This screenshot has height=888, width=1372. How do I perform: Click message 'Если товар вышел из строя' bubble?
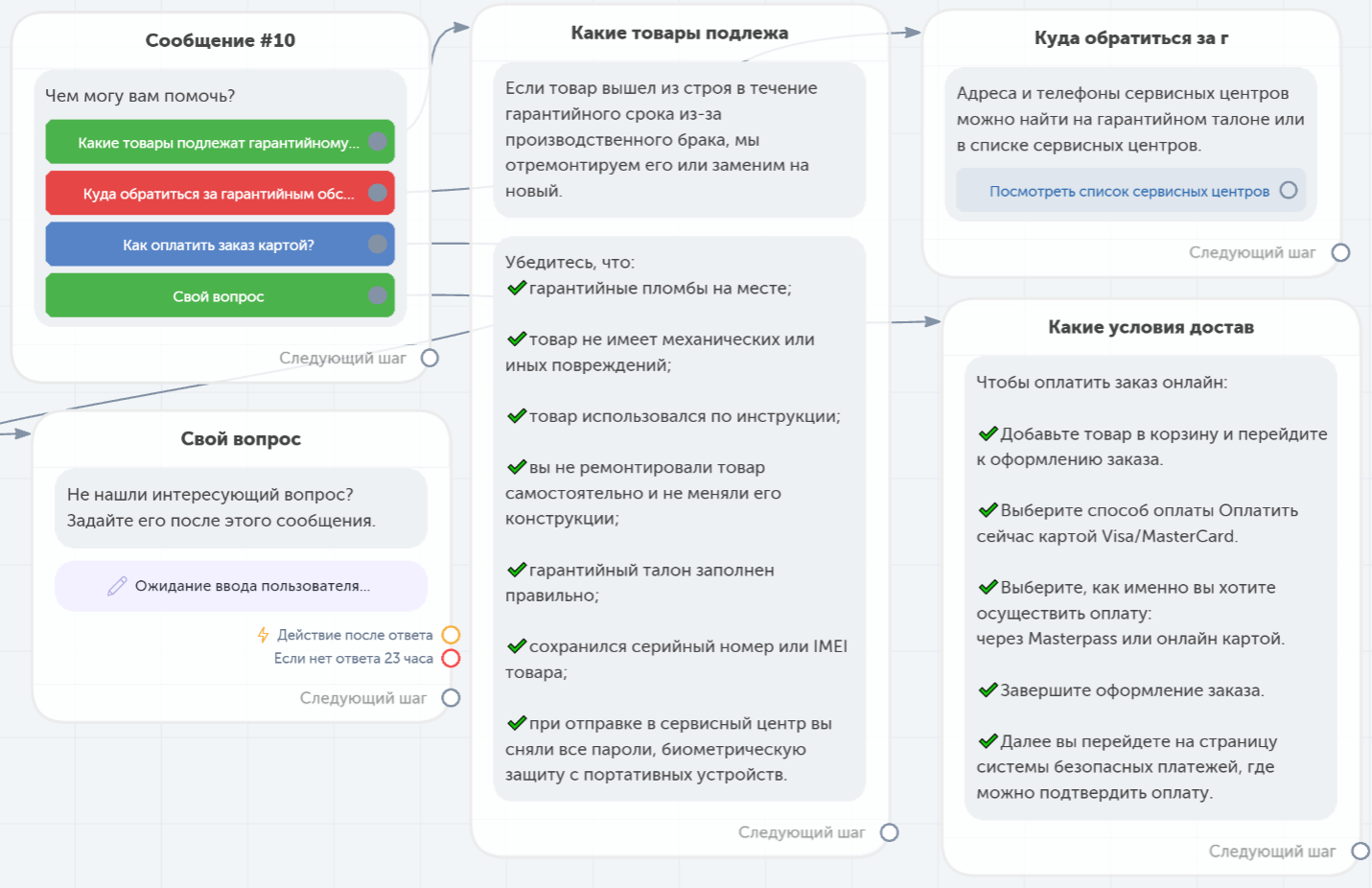679,140
